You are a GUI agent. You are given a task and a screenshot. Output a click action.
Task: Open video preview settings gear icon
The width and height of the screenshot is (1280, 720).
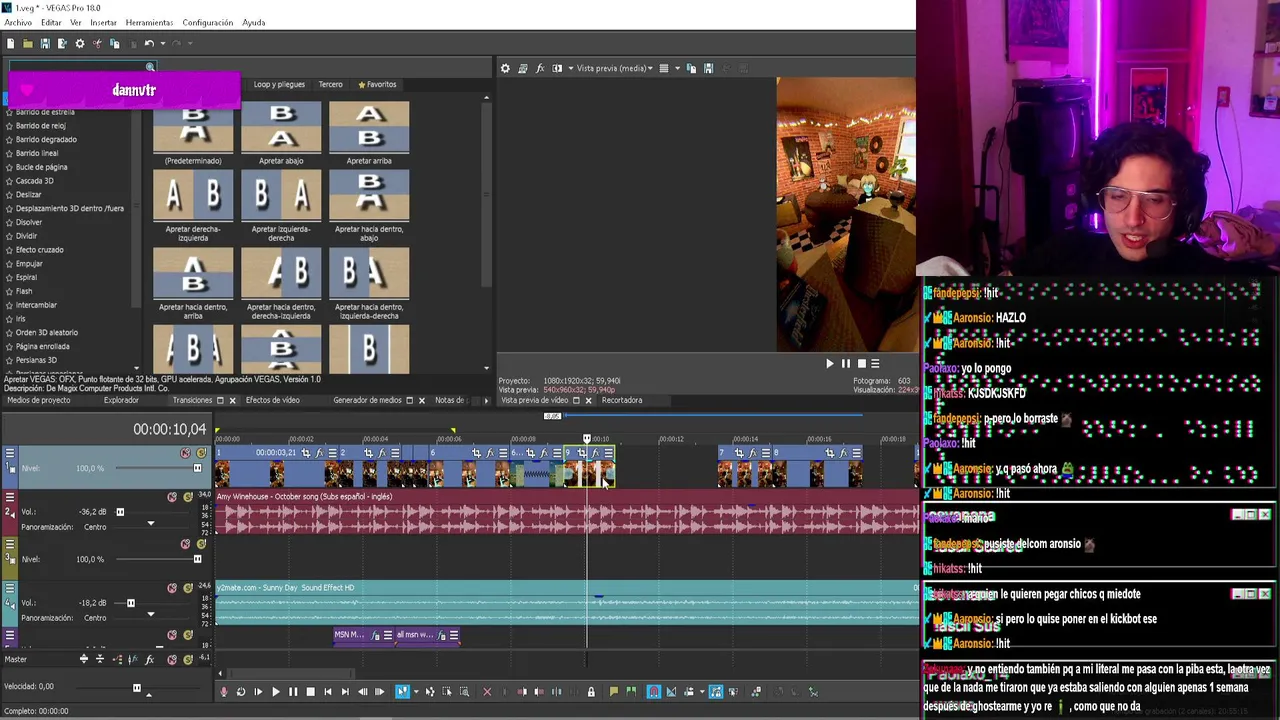click(x=505, y=68)
